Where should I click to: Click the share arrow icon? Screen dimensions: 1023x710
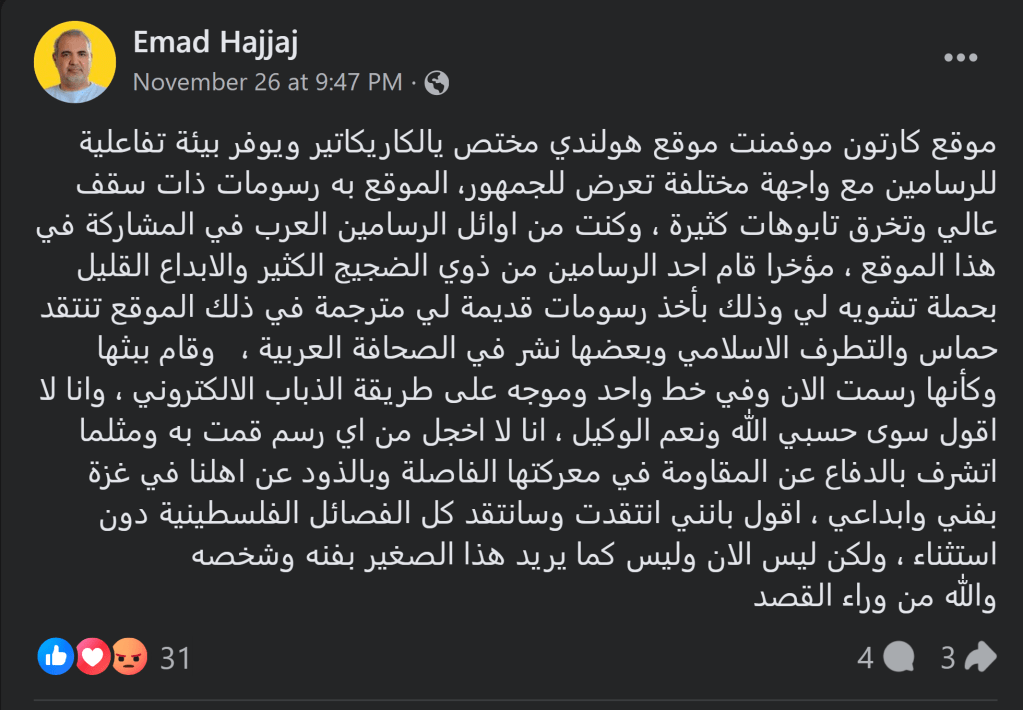tap(982, 657)
